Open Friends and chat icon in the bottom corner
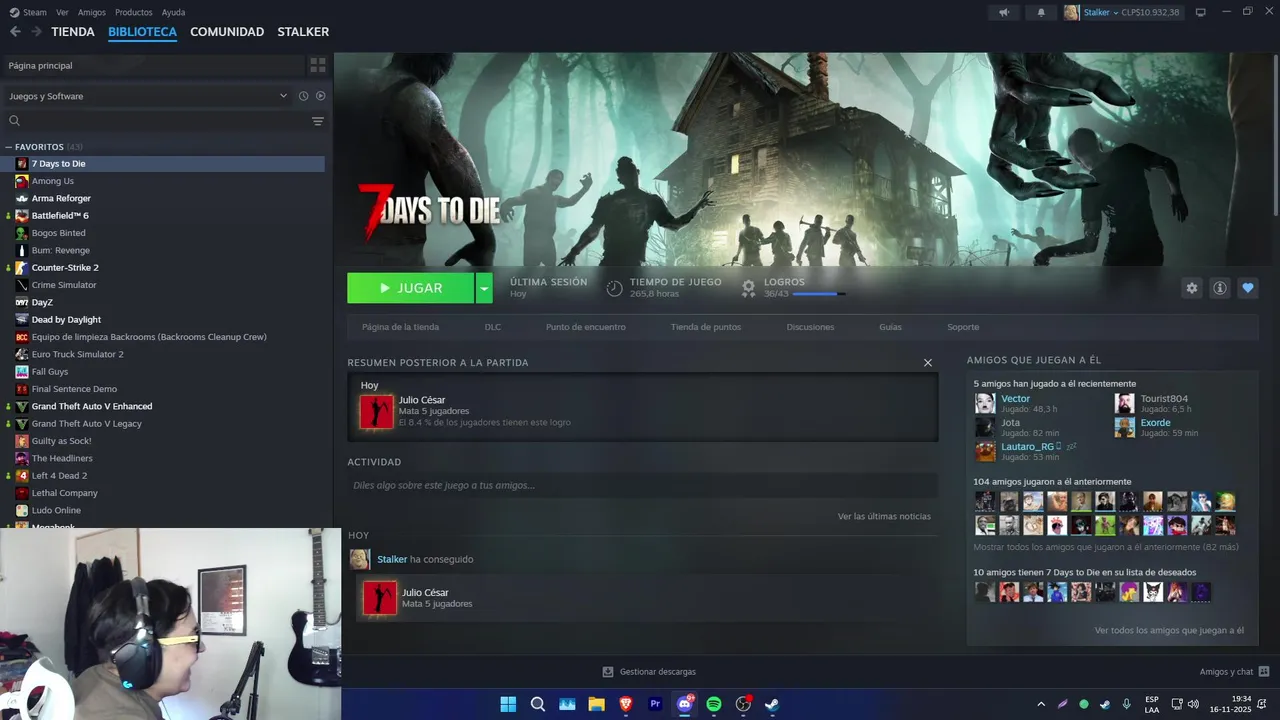1280x720 pixels. click(1264, 672)
